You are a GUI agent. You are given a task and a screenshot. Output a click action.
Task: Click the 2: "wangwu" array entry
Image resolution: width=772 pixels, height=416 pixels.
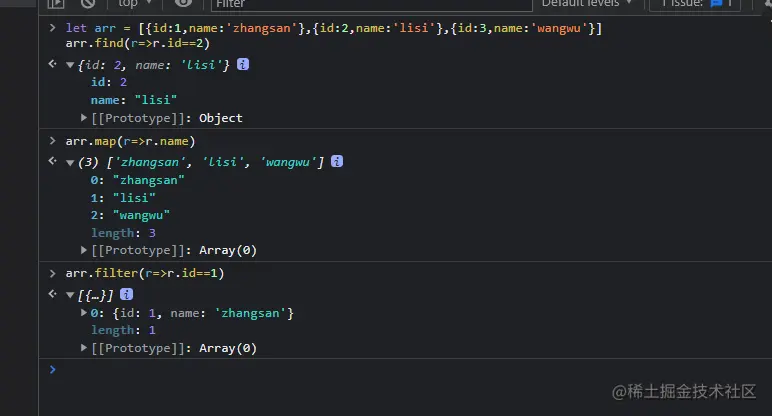130,216
